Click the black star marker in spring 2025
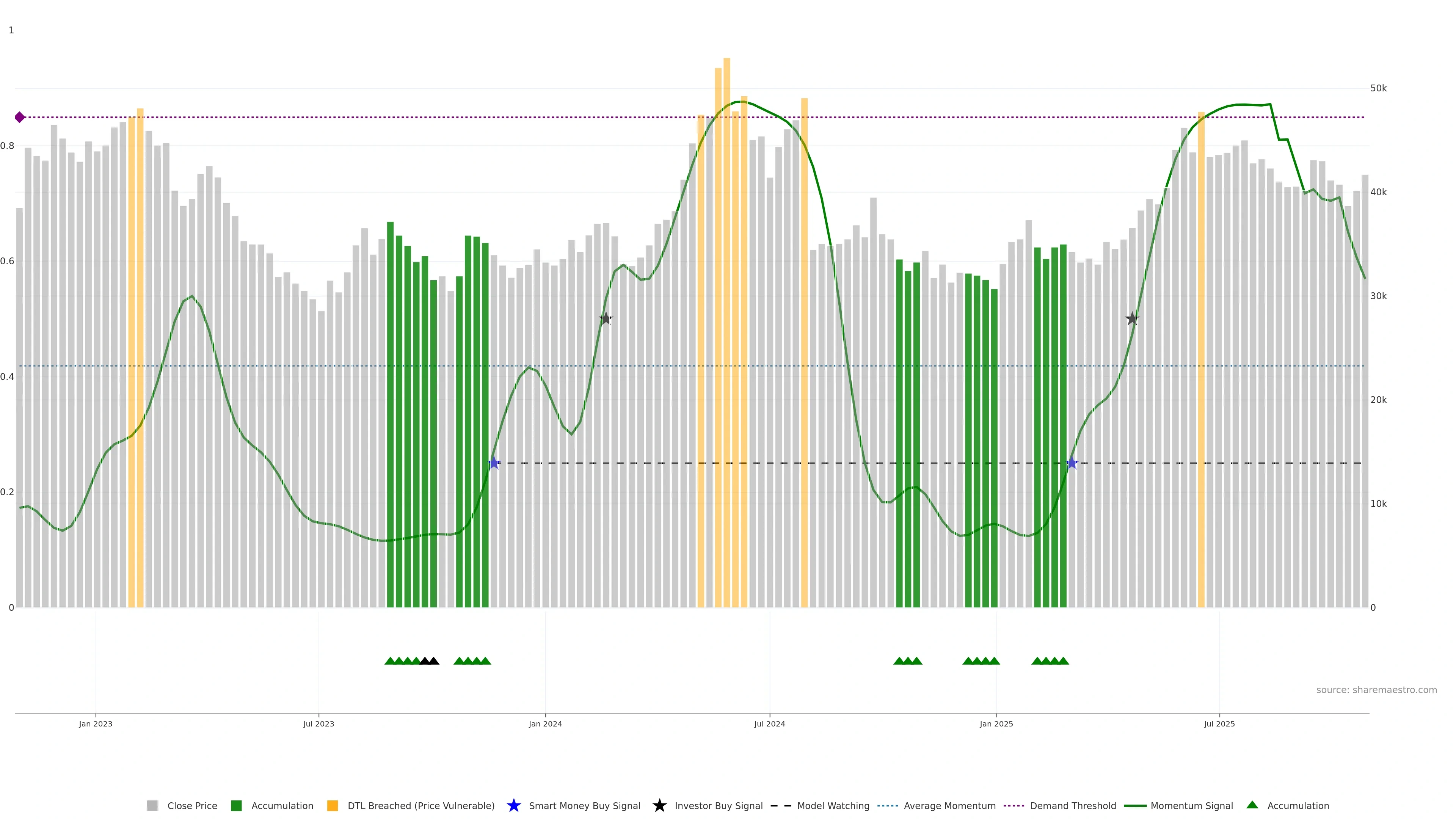1456x819 pixels. point(1131,319)
